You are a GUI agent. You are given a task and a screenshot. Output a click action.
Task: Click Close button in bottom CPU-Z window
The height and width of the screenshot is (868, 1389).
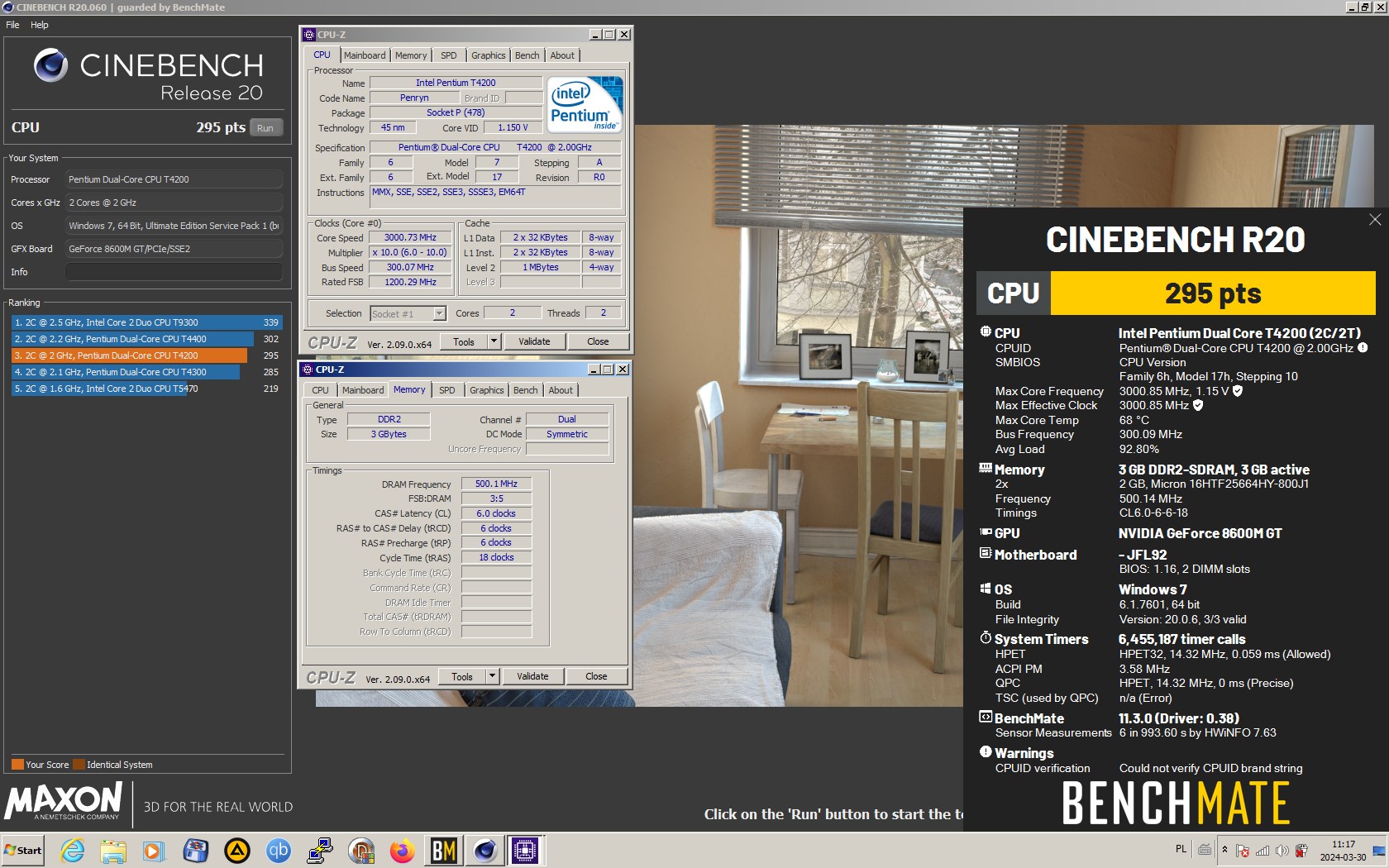point(596,676)
